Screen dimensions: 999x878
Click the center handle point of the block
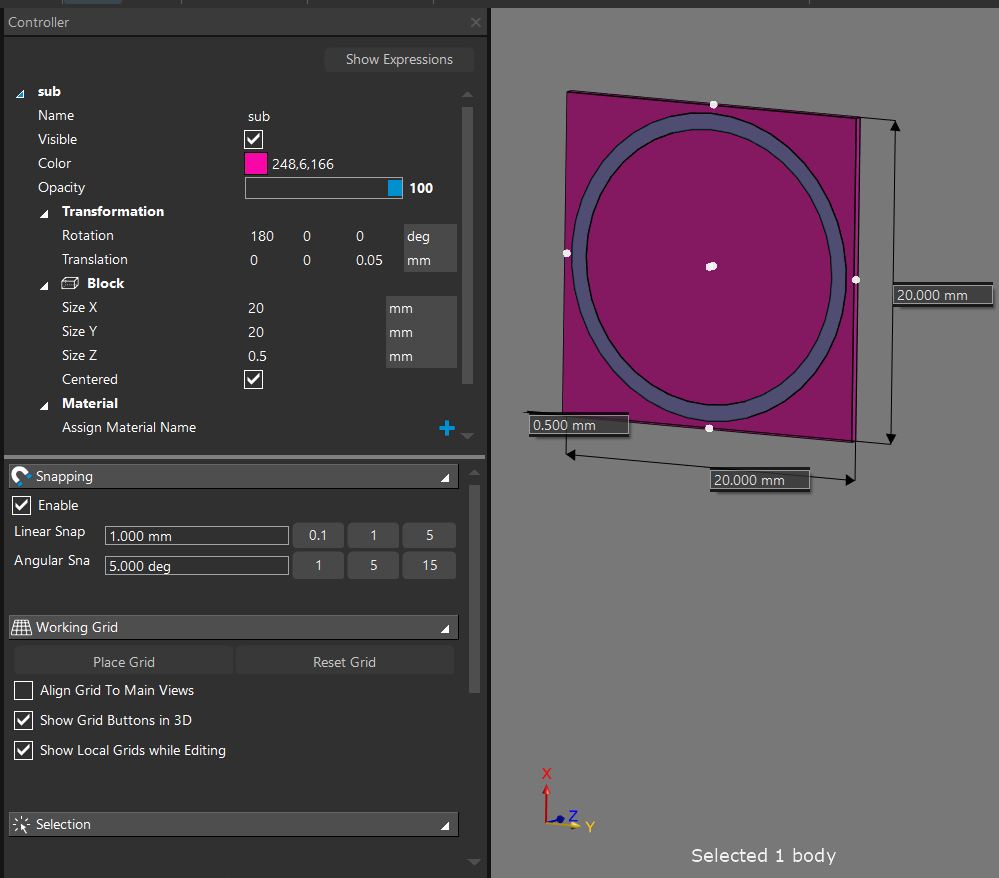pos(711,266)
